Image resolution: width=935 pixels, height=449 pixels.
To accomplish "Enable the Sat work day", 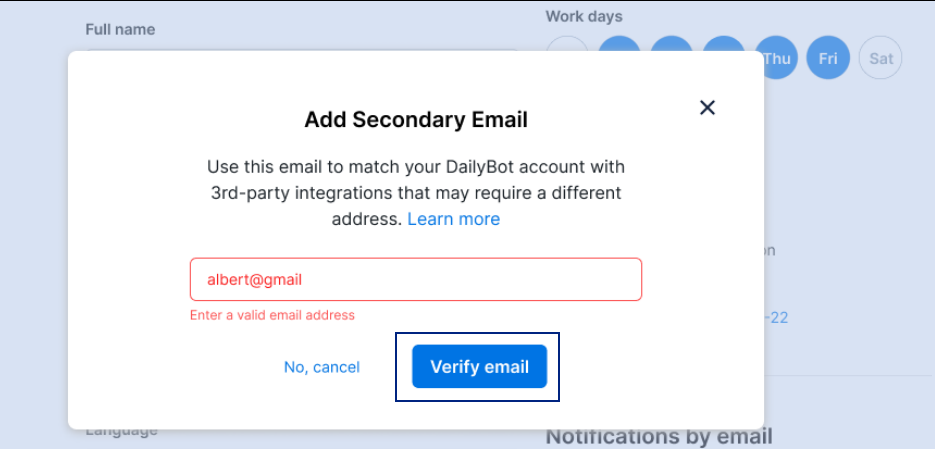I will pos(881,58).
